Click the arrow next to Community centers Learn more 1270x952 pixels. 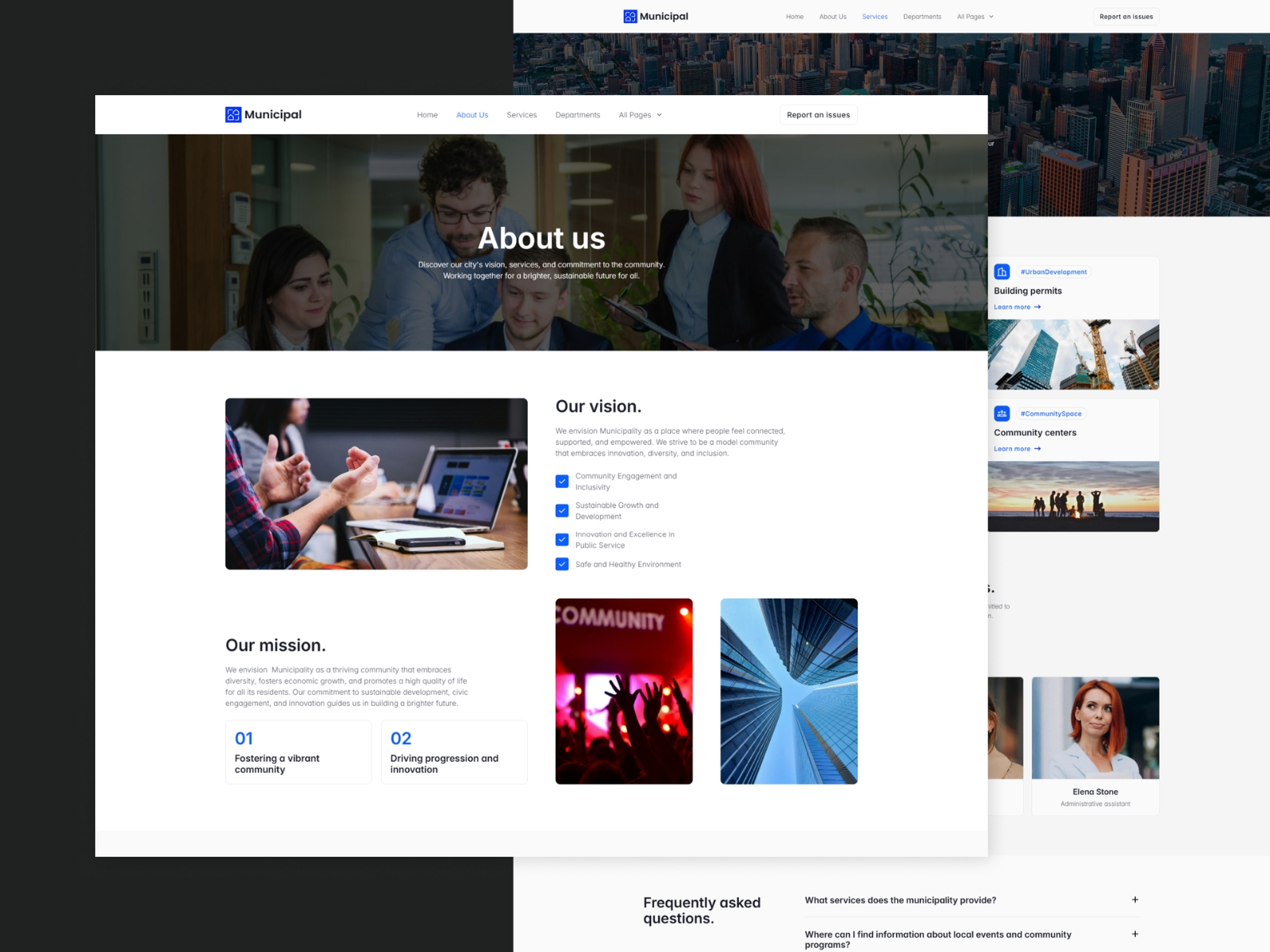pyautogui.click(x=1037, y=449)
